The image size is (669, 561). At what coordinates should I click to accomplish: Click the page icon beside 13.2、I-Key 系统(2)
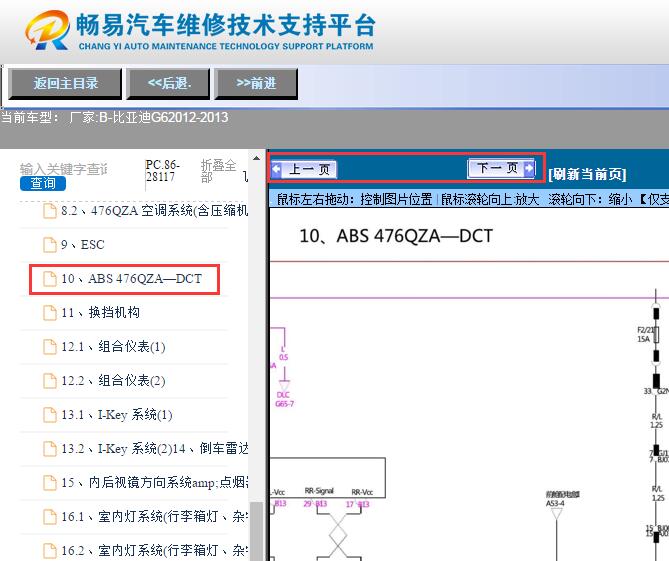pyautogui.click(x=50, y=449)
